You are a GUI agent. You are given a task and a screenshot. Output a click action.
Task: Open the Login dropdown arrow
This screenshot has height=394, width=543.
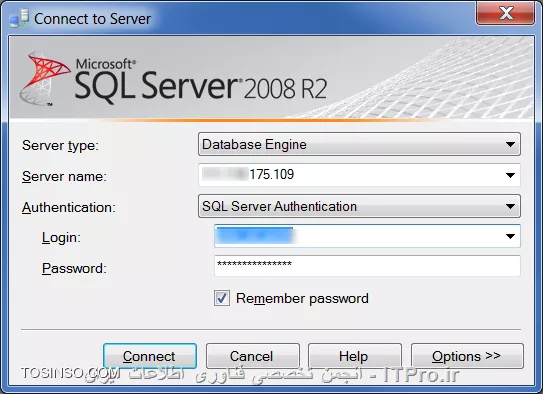(x=510, y=236)
